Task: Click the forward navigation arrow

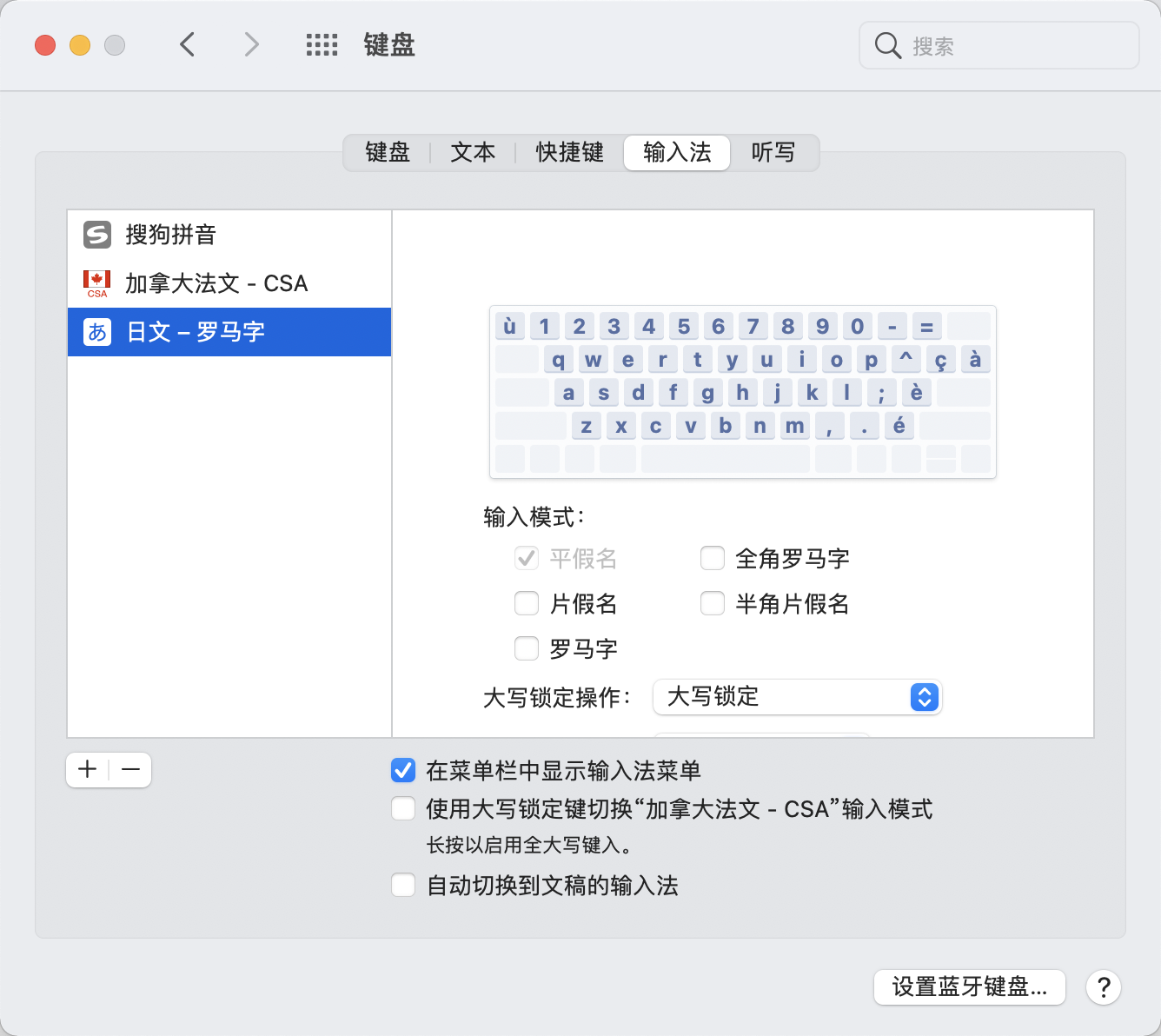Action: click(251, 44)
